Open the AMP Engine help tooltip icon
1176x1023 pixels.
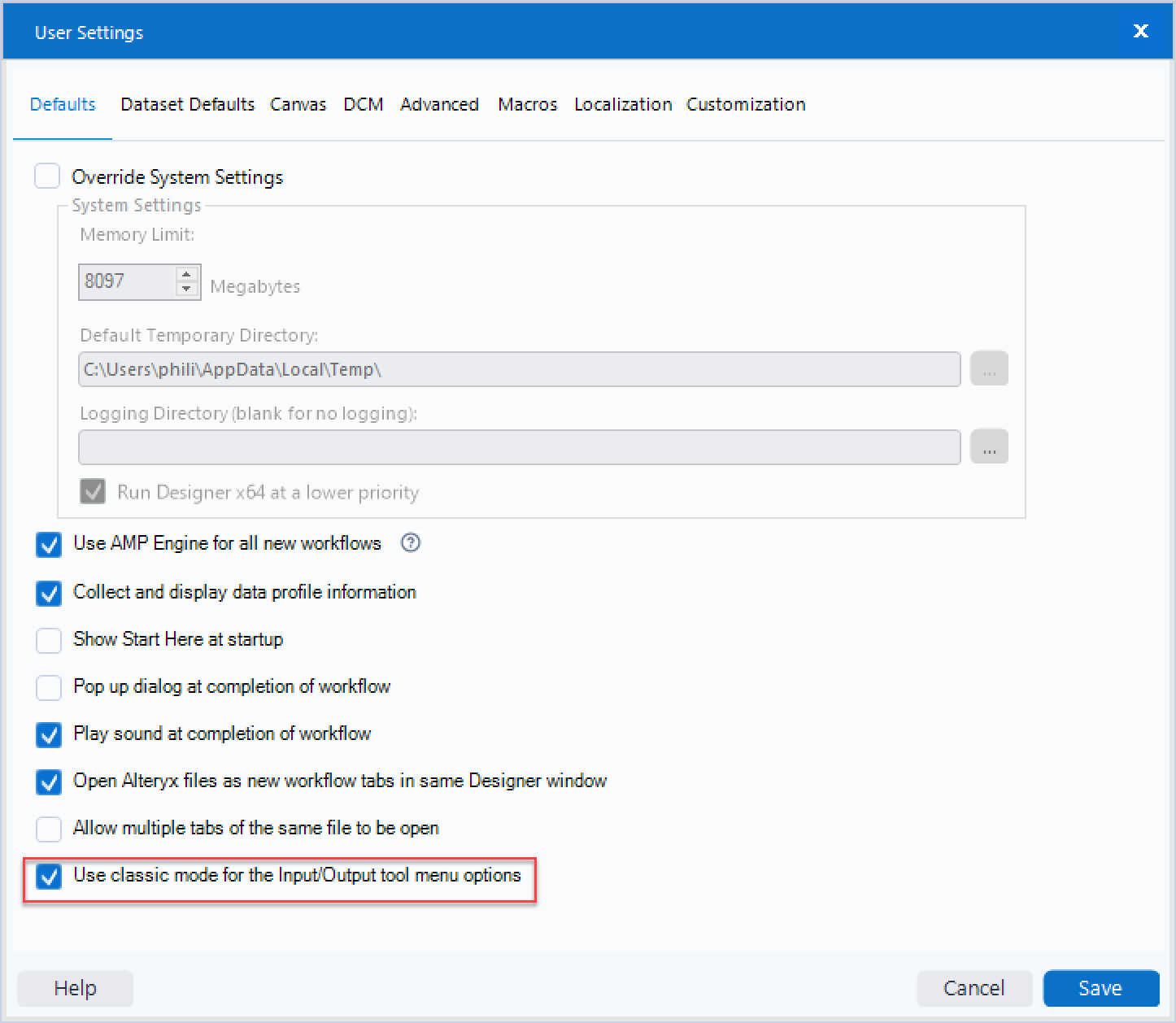410,543
